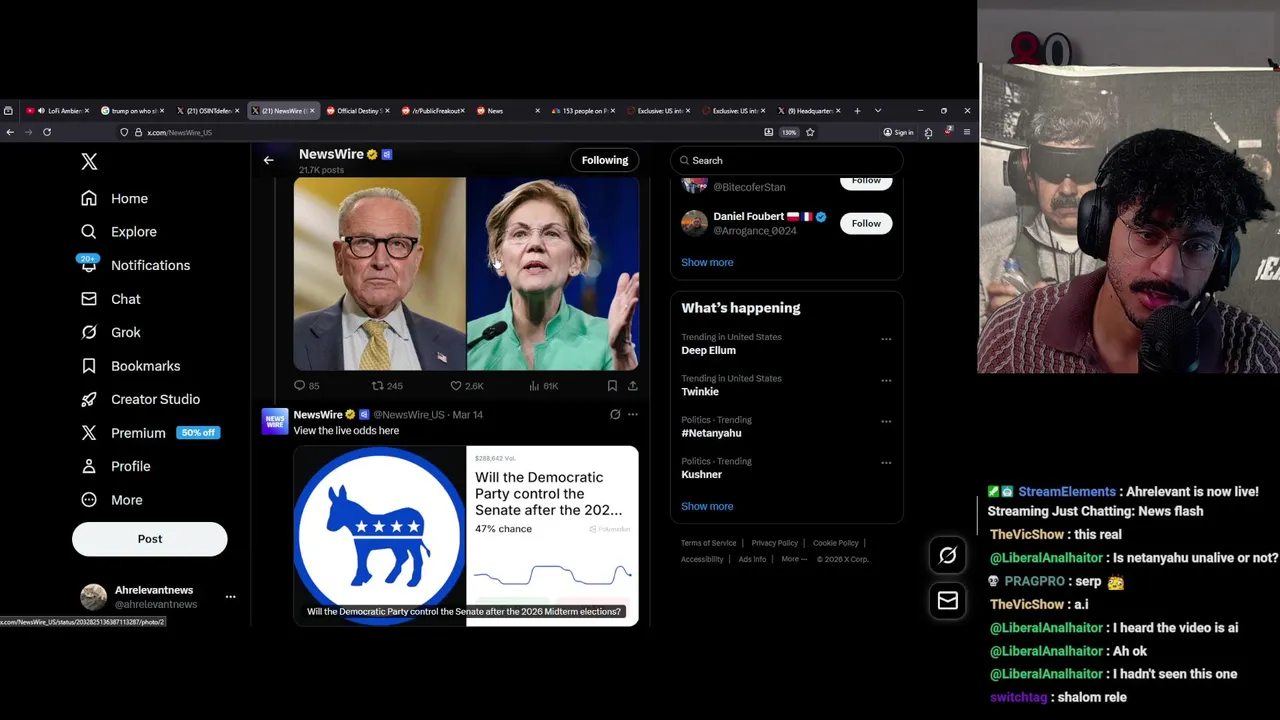The width and height of the screenshot is (1280, 720).
Task: Click the More circle icon in sidebar
Action: click(89, 500)
